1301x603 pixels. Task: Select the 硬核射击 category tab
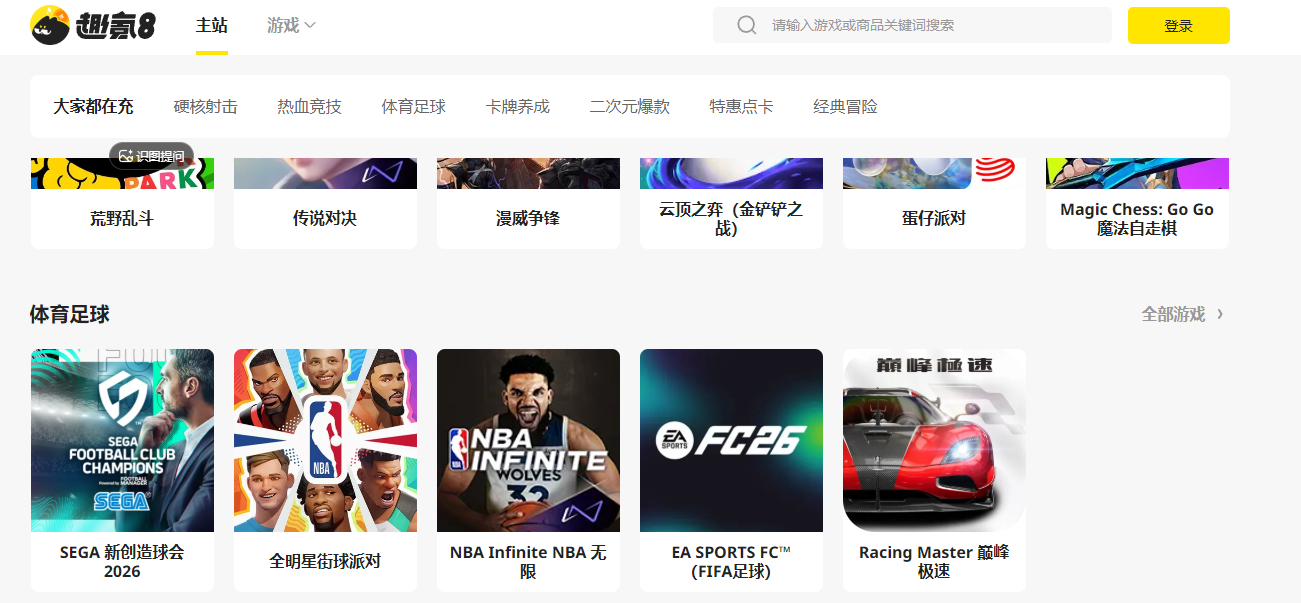point(205,106)
